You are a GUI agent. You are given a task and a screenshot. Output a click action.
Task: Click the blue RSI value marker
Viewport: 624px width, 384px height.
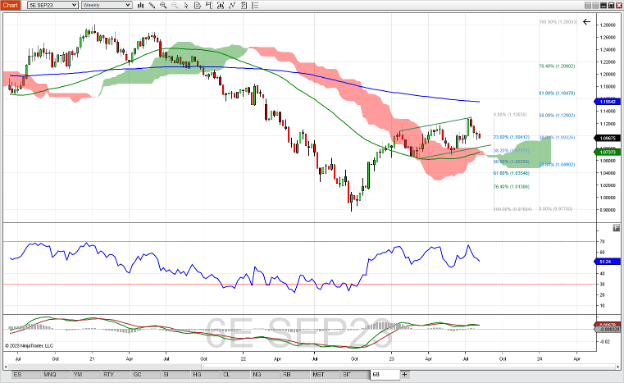pos(608,261)
